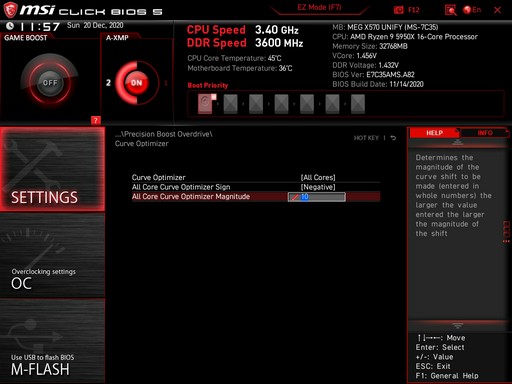Click the MSI dragon shield logo

pos(10,10)
